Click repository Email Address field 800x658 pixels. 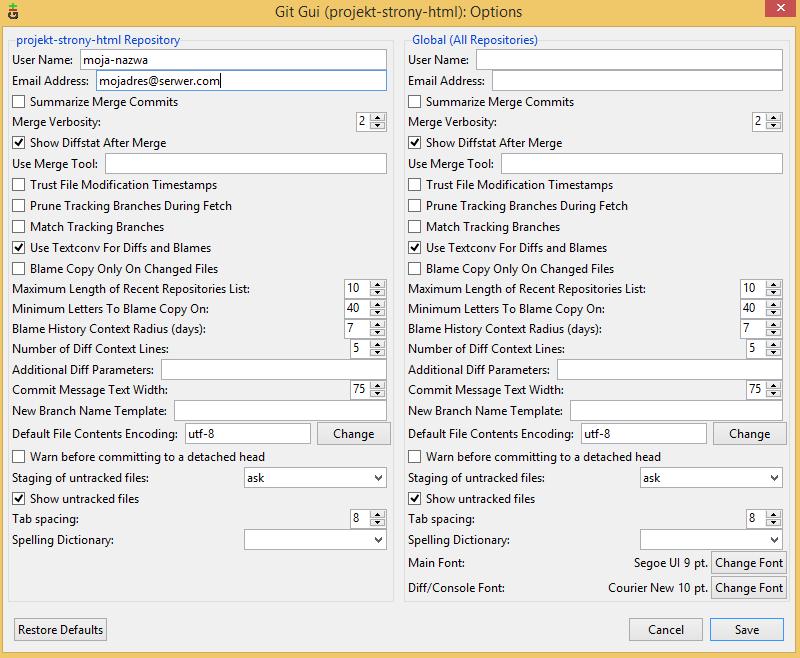click(x=241, y=81)
